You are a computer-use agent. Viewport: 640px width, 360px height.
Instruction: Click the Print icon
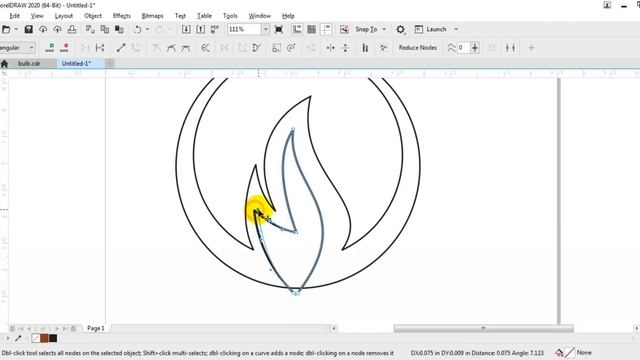[72, 29]
